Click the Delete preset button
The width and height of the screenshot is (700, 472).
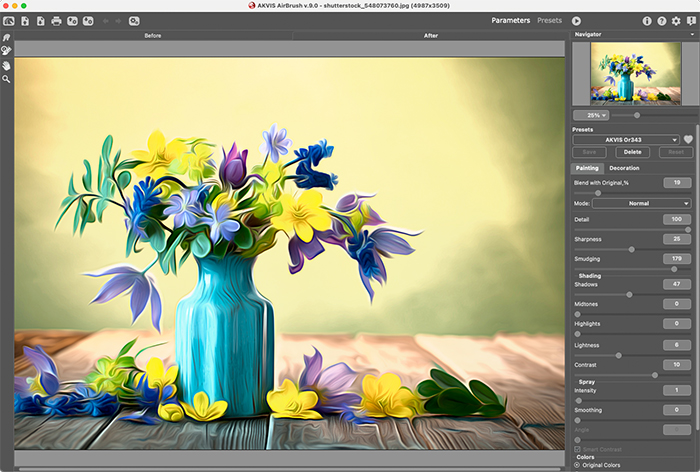point(631,152)
